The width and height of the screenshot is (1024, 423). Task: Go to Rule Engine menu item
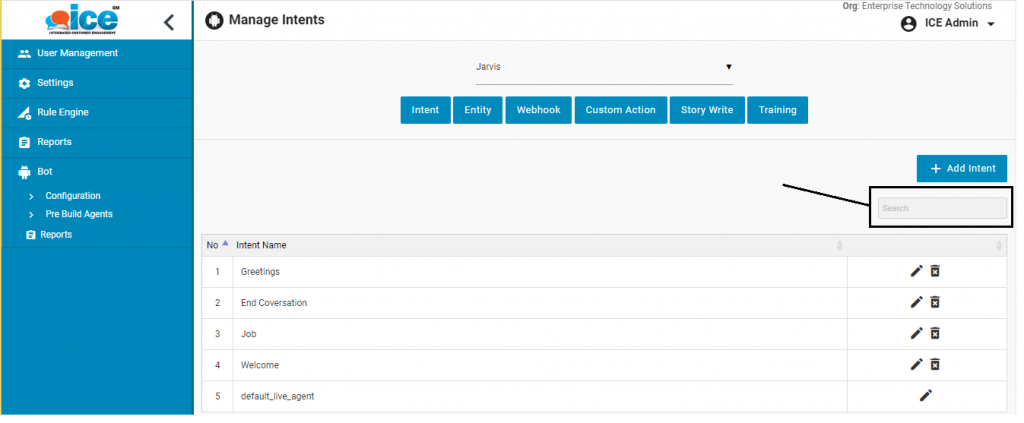pyautogui.click(x=62, y=112)
